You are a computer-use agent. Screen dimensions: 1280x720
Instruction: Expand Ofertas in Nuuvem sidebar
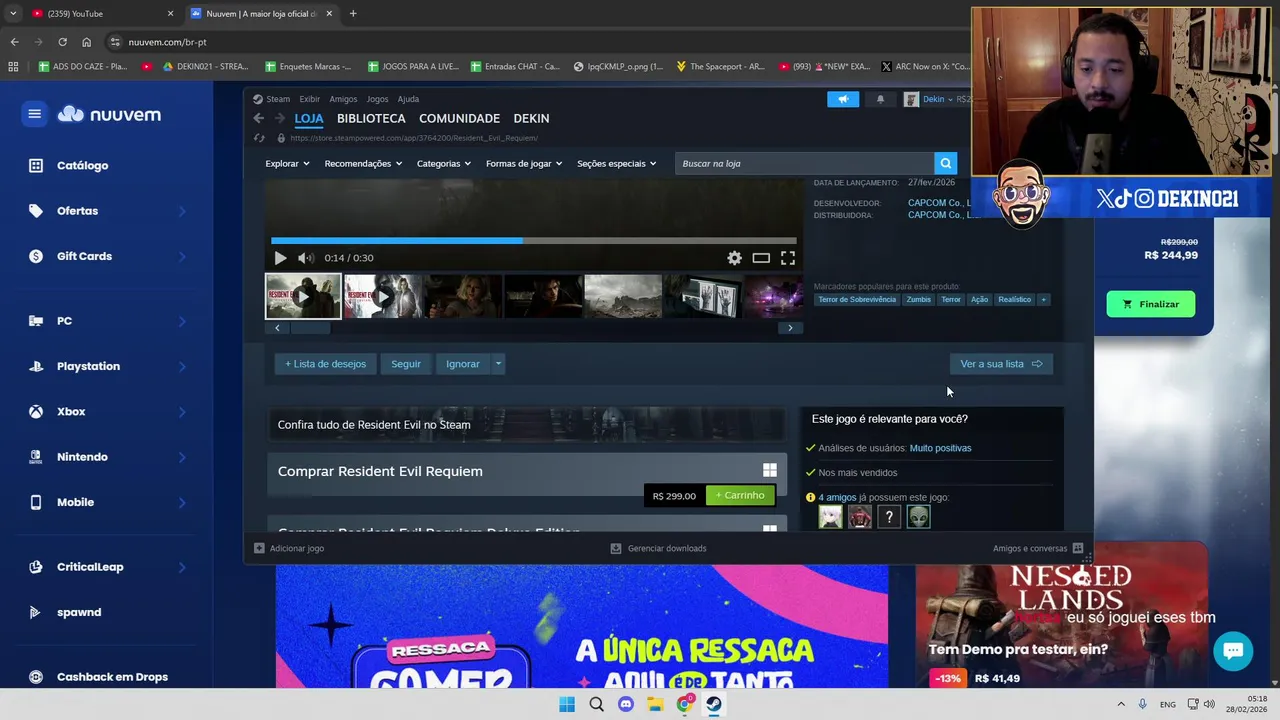coord(182,211)
